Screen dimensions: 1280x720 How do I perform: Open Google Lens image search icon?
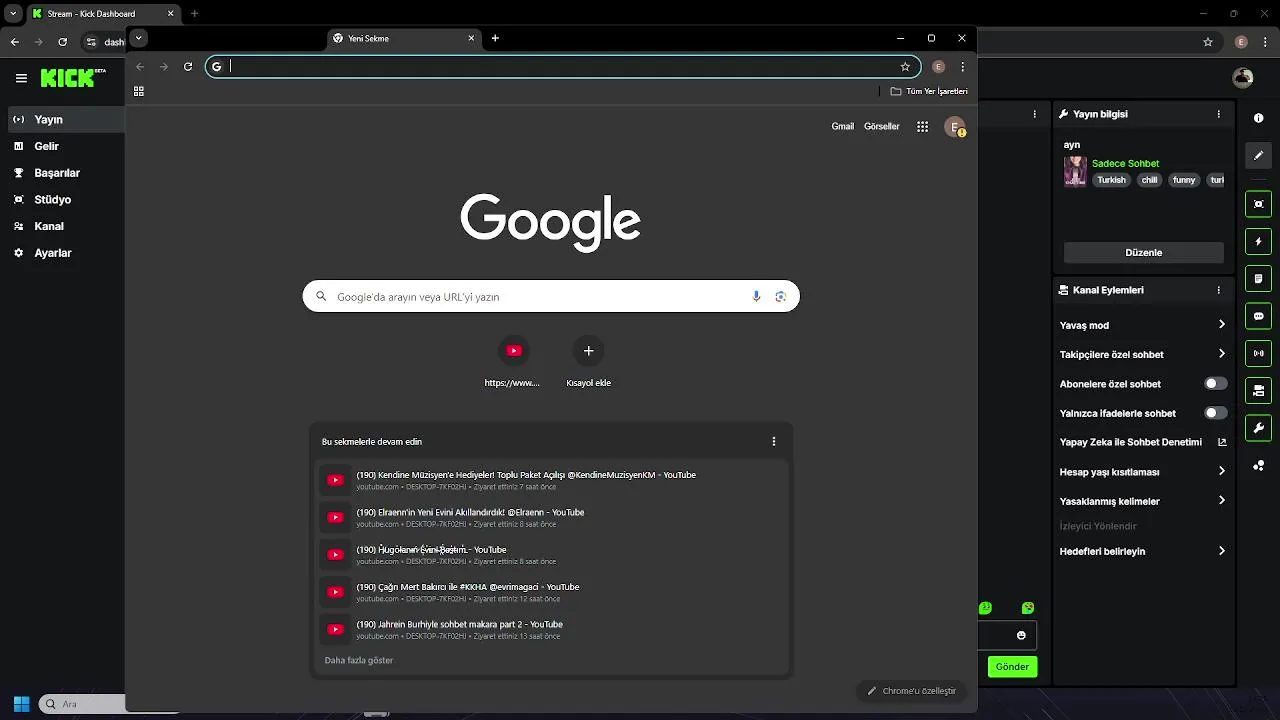point(780,296)
